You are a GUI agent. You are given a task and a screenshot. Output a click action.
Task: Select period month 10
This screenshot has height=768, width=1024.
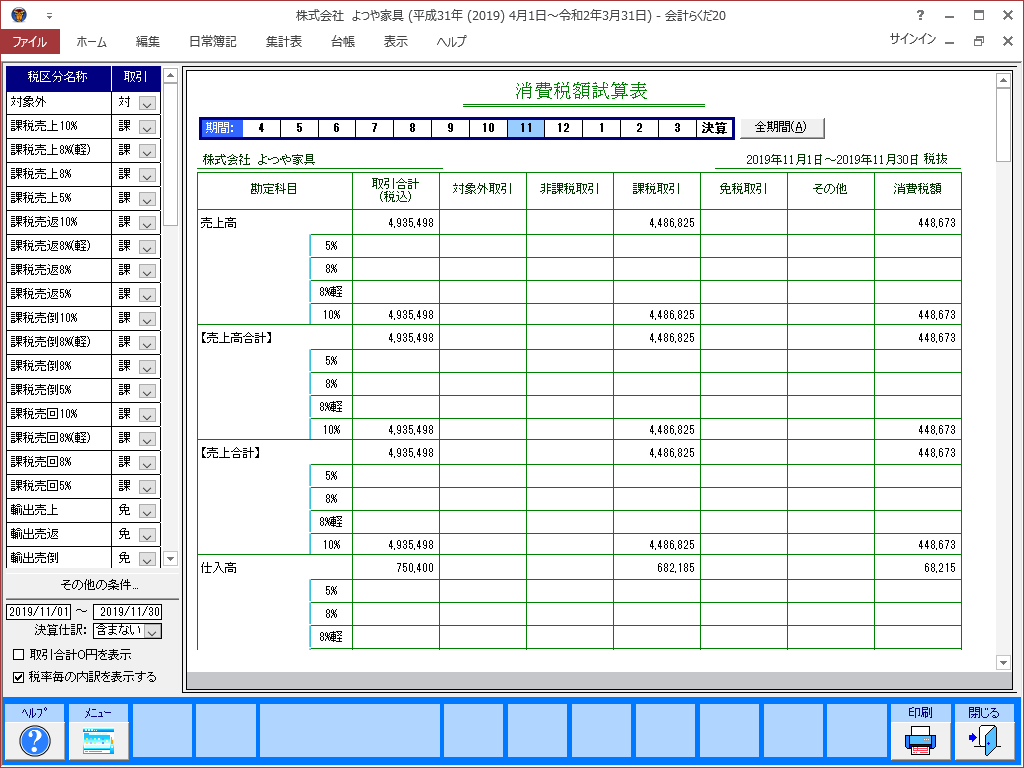coord(488,128)
